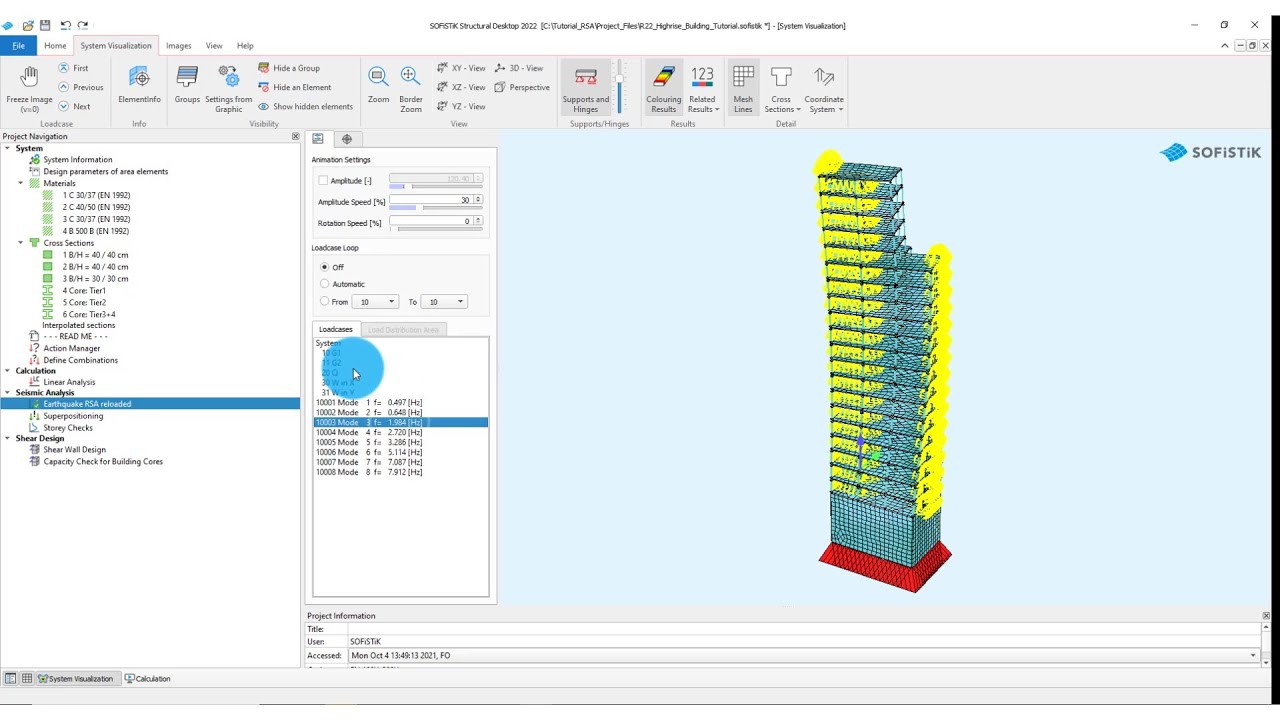
Task: Click the Freeze Image hand icon
Action: click(x=29, y=78)
